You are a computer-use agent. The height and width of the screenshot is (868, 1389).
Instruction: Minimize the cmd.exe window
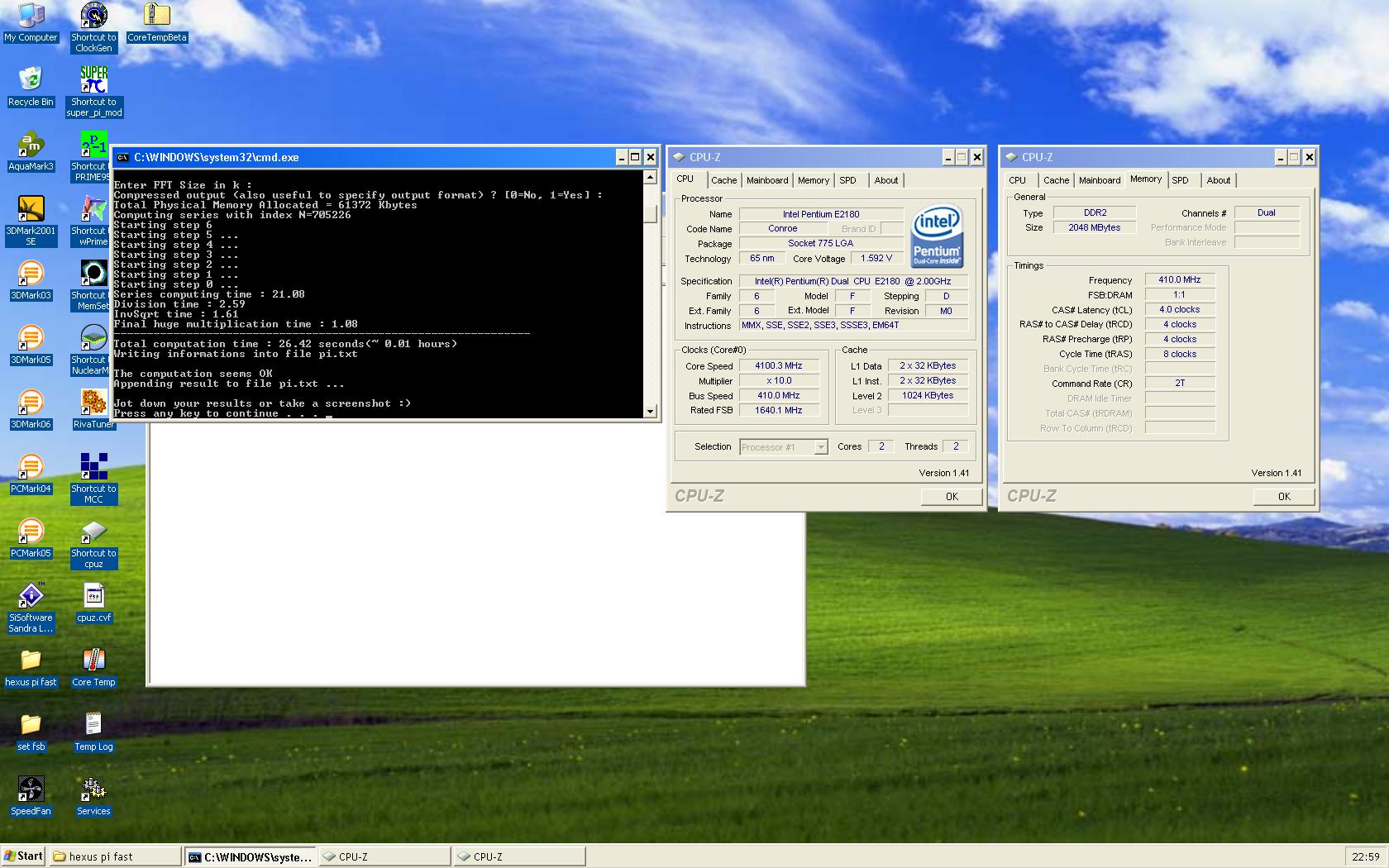(x=622, y=157)
